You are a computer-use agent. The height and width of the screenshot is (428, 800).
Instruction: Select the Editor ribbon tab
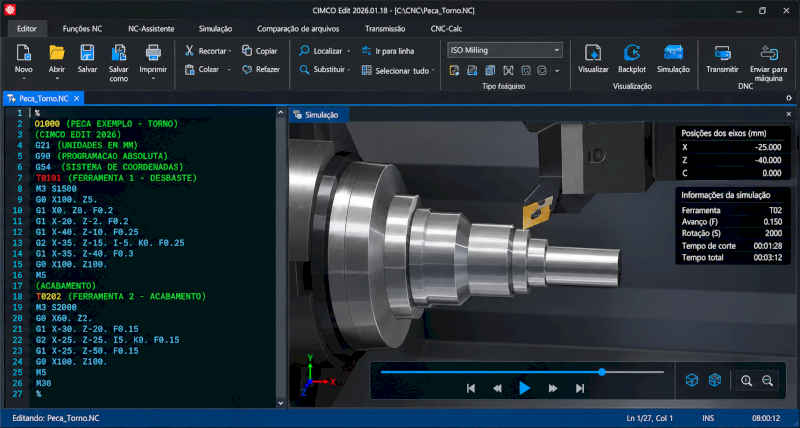point(27,29)
